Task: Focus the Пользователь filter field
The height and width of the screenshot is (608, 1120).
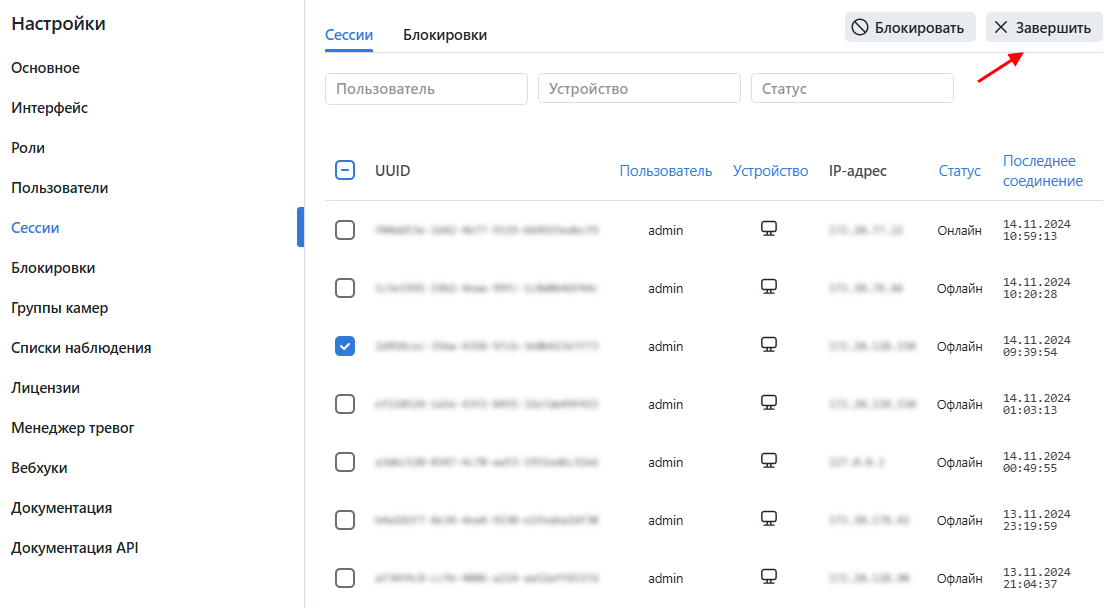Action: pos(426,89)
